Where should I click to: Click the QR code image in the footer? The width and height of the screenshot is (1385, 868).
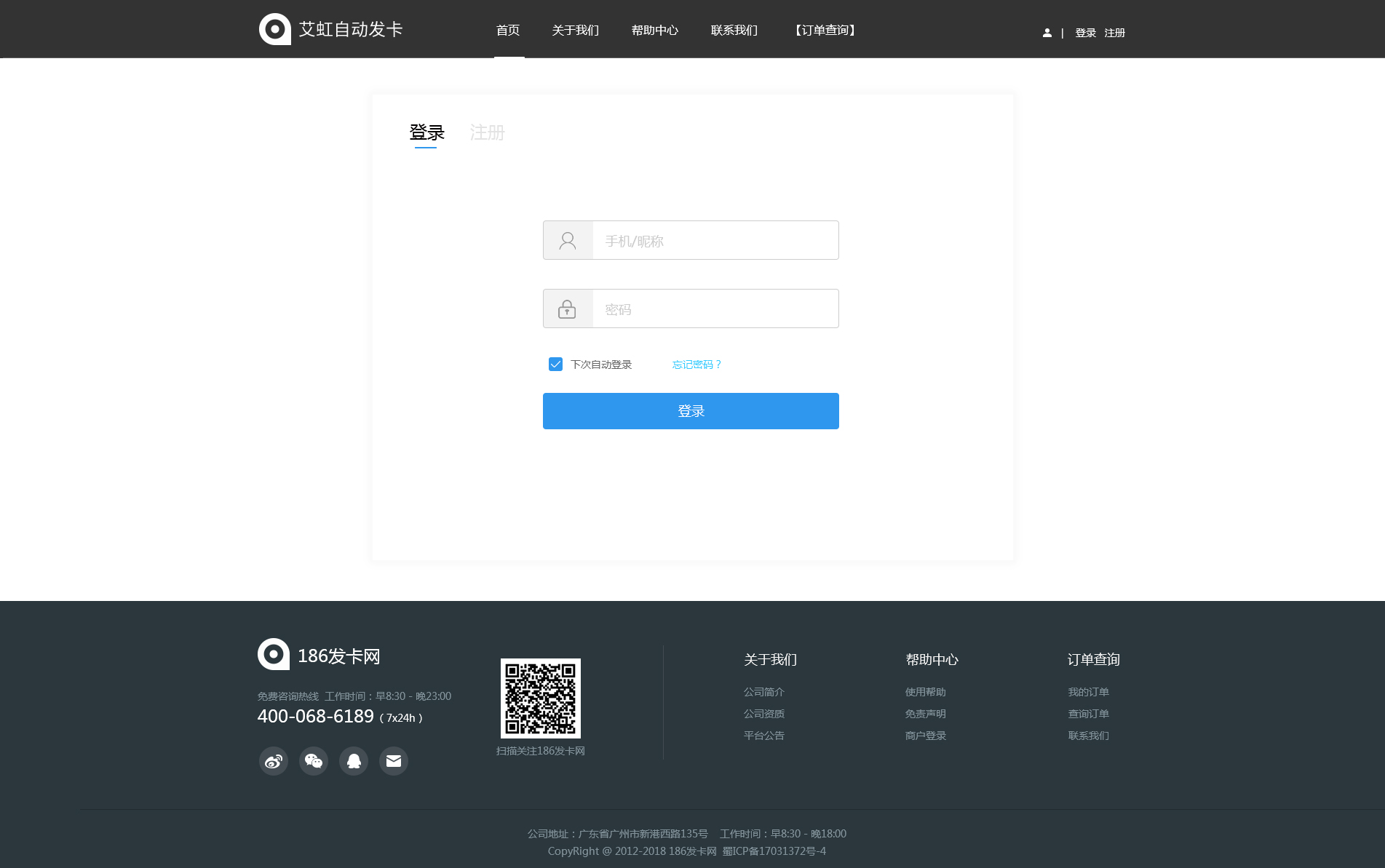click(540, 698)
